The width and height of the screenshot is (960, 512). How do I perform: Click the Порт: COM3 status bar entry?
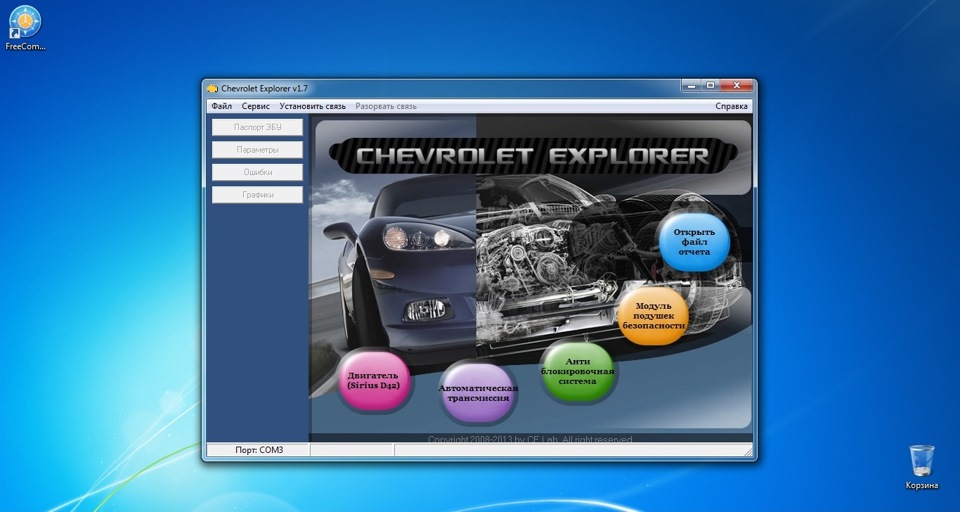click(259, 450)
